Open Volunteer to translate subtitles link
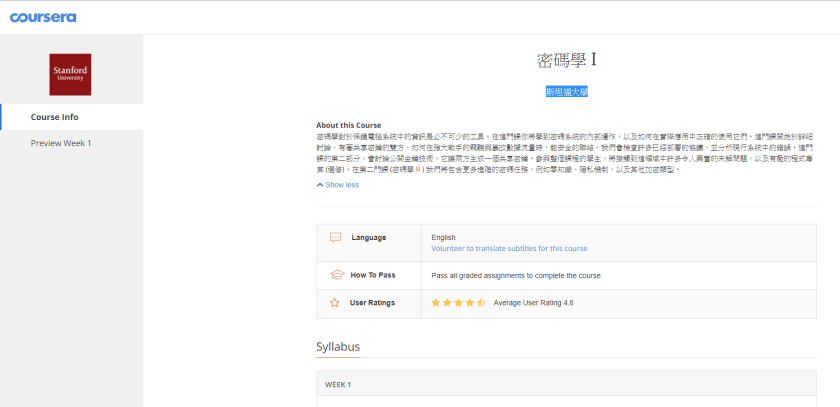This screenshot has height=407, width=840. [x=509, y=248]
